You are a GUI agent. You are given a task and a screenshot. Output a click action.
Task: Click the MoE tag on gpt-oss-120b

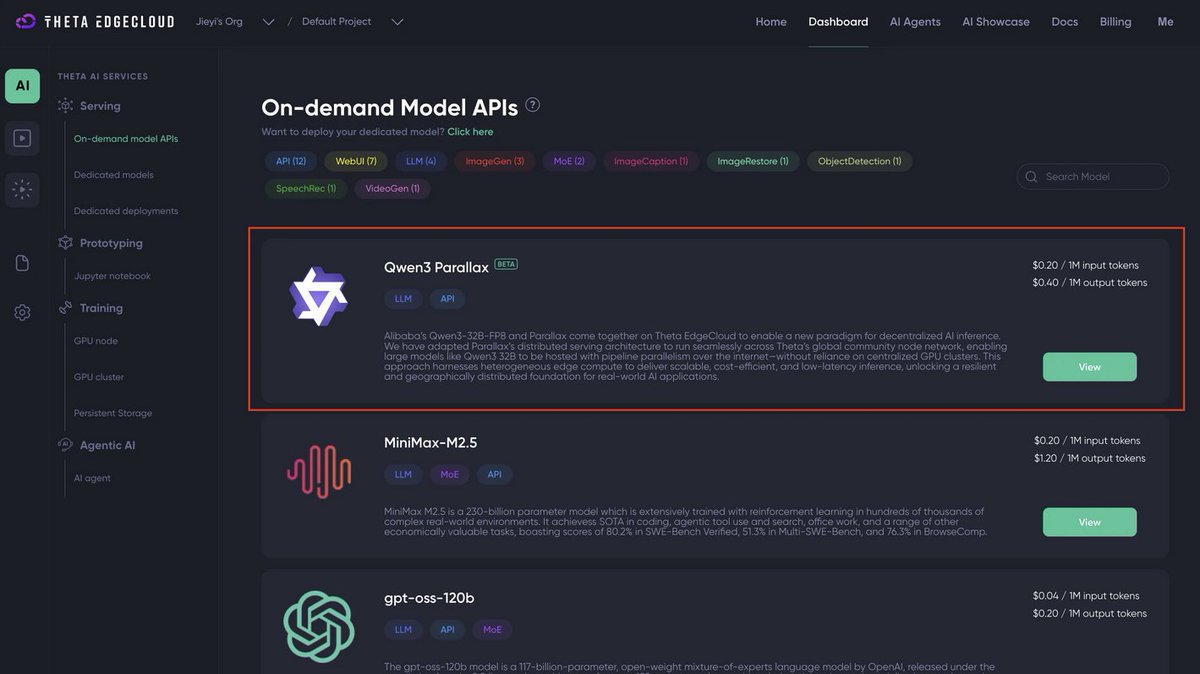493,630
